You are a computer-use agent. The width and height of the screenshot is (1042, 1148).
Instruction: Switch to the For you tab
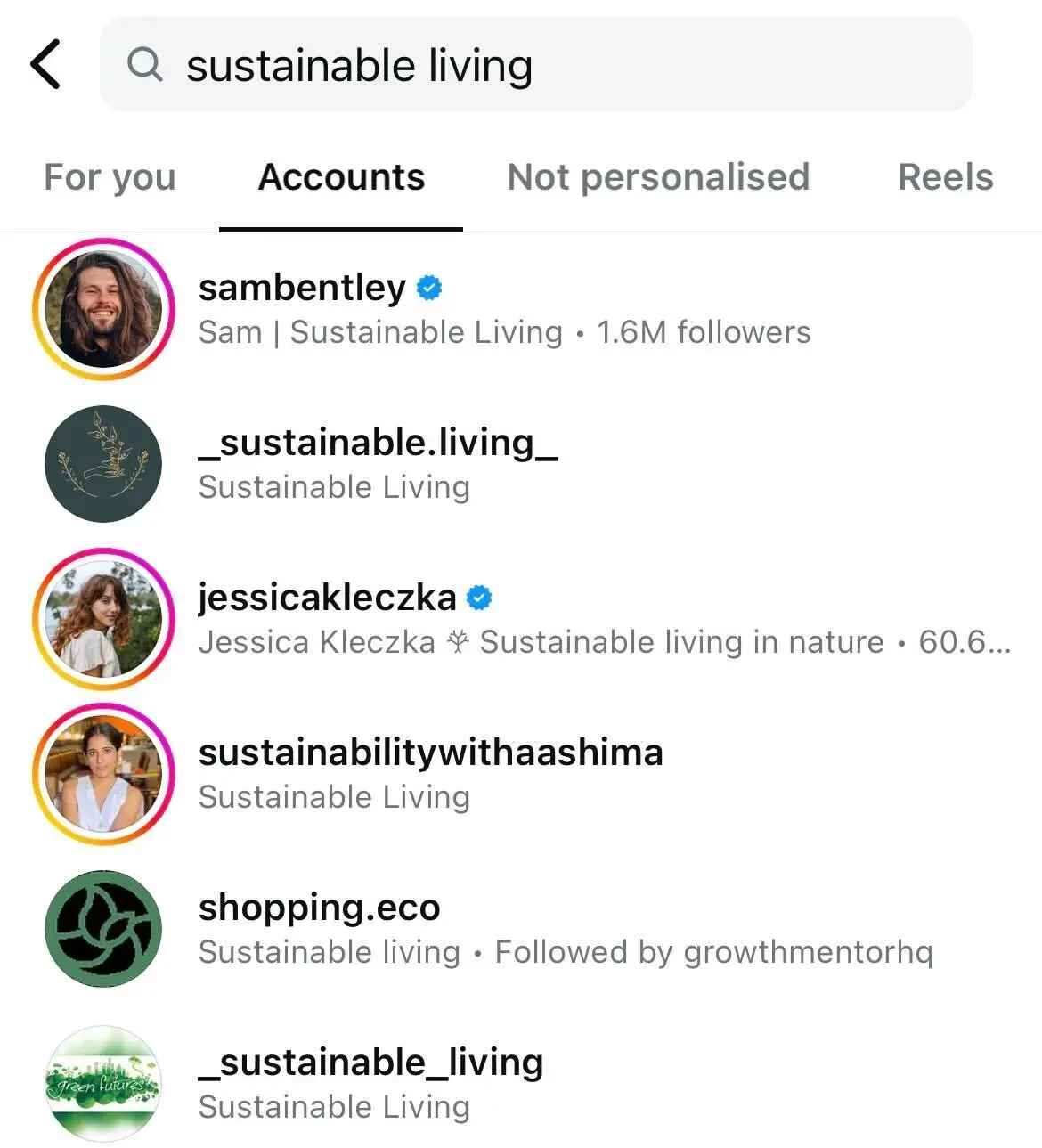tap(109, 177)
